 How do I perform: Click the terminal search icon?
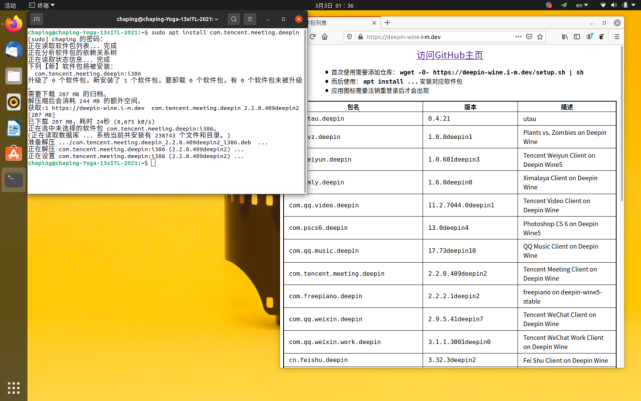(x=233, y=19)
